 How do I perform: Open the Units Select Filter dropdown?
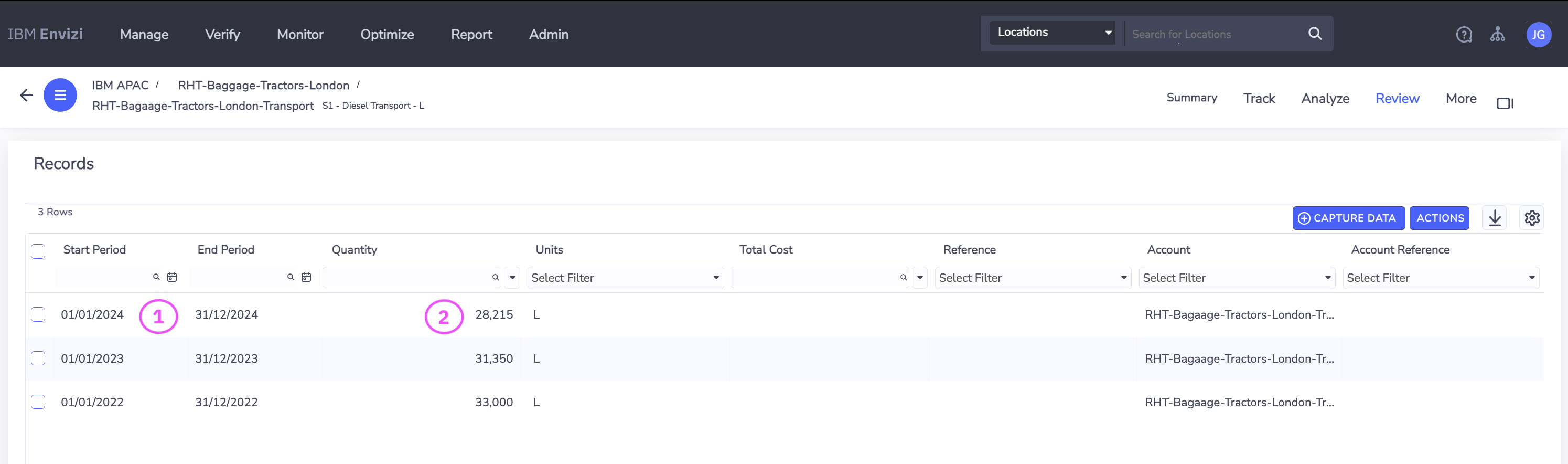click(x=625, y=278)
